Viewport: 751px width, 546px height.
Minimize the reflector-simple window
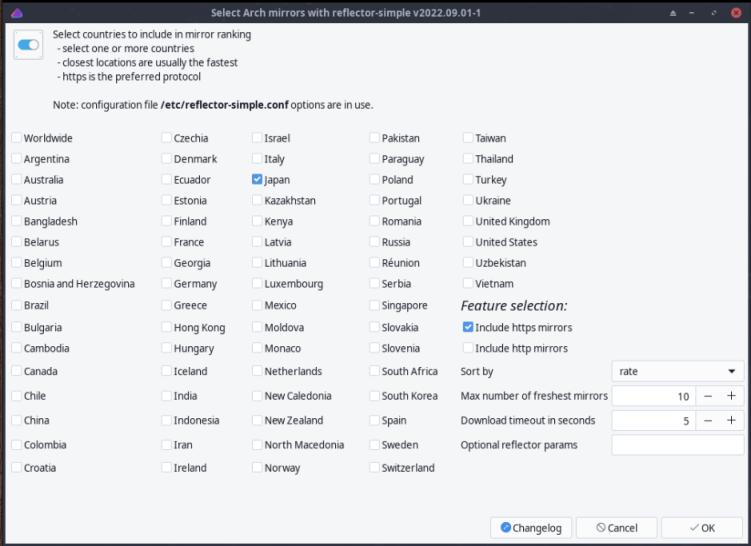[x=692, y=13]
